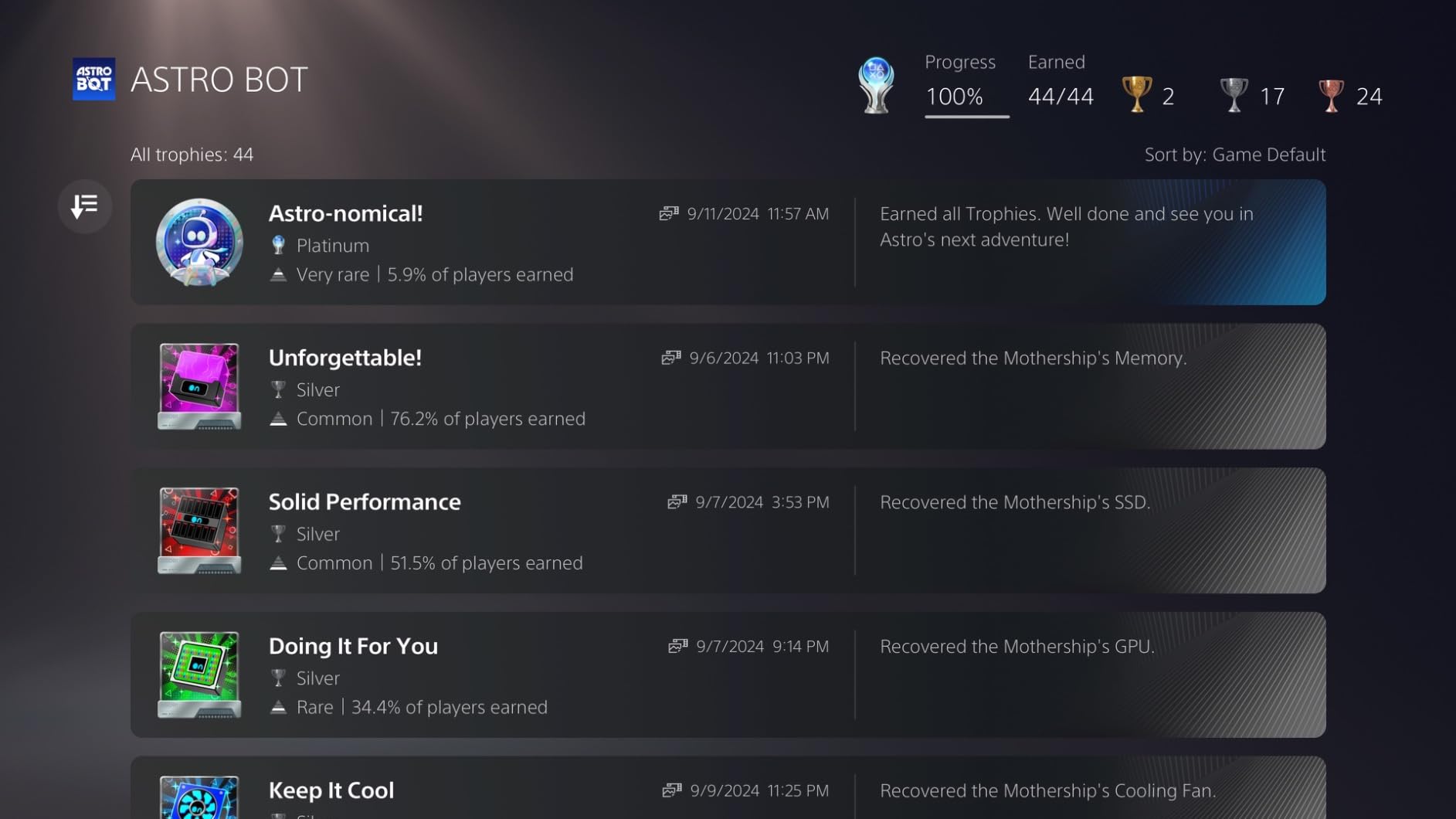
Task: Click the sort options icon button
Action: 84,206
